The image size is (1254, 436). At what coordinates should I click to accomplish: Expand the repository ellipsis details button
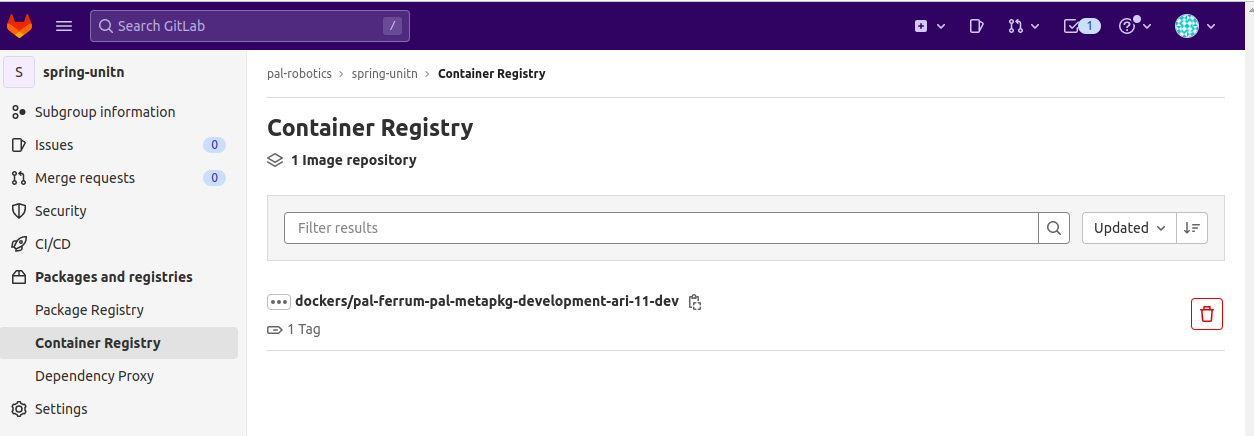279,302
